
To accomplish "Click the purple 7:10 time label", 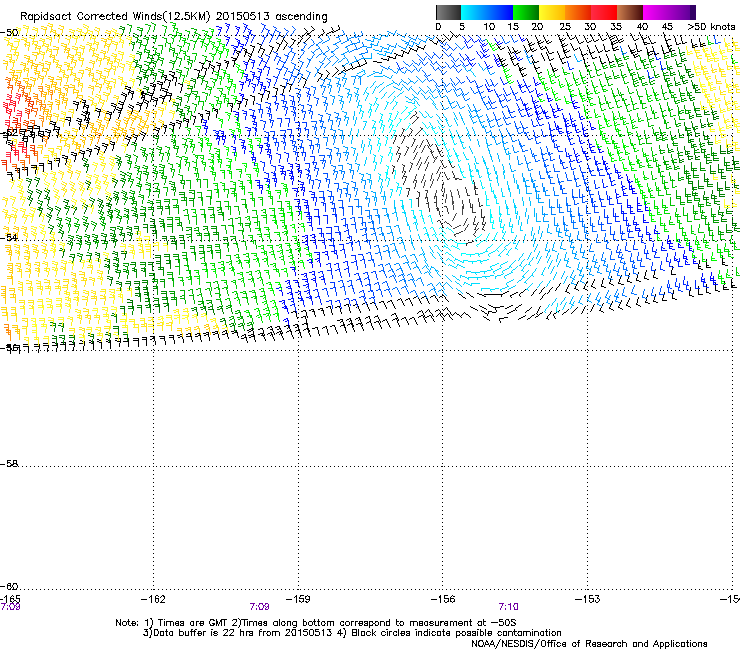I will 508,607.
